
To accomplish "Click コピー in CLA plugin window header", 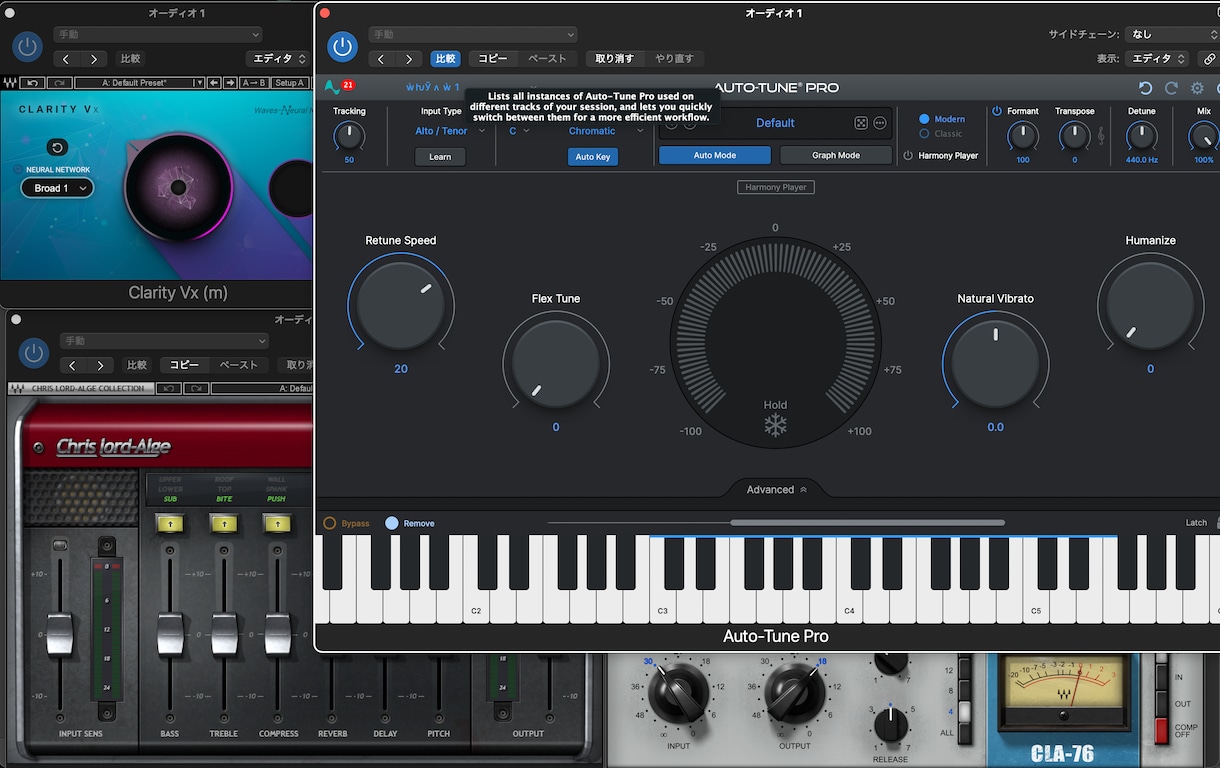I will click(x=184, y=365).
